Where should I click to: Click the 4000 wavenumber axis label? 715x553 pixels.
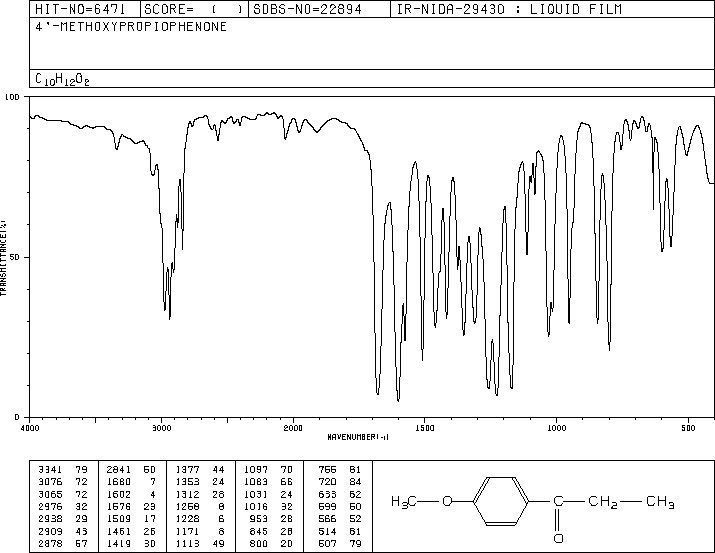30,428
